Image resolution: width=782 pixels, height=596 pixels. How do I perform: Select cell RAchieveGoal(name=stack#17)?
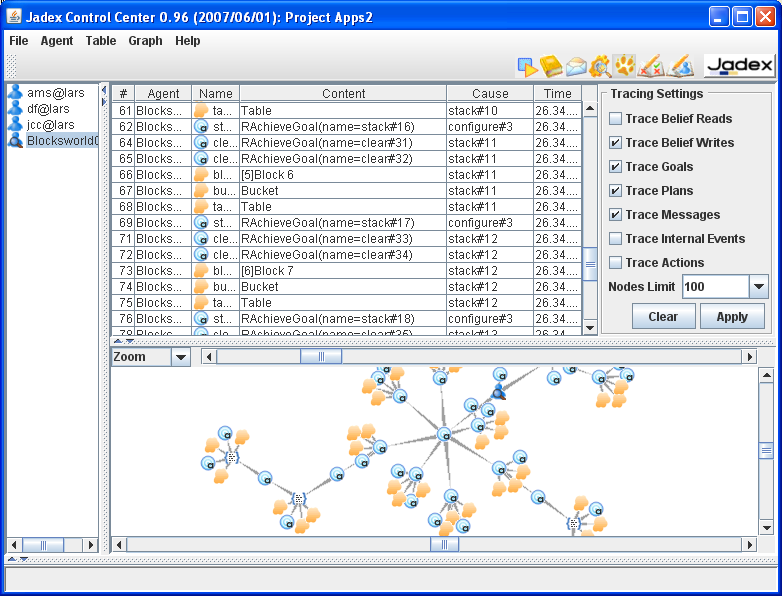click(343, 222)
